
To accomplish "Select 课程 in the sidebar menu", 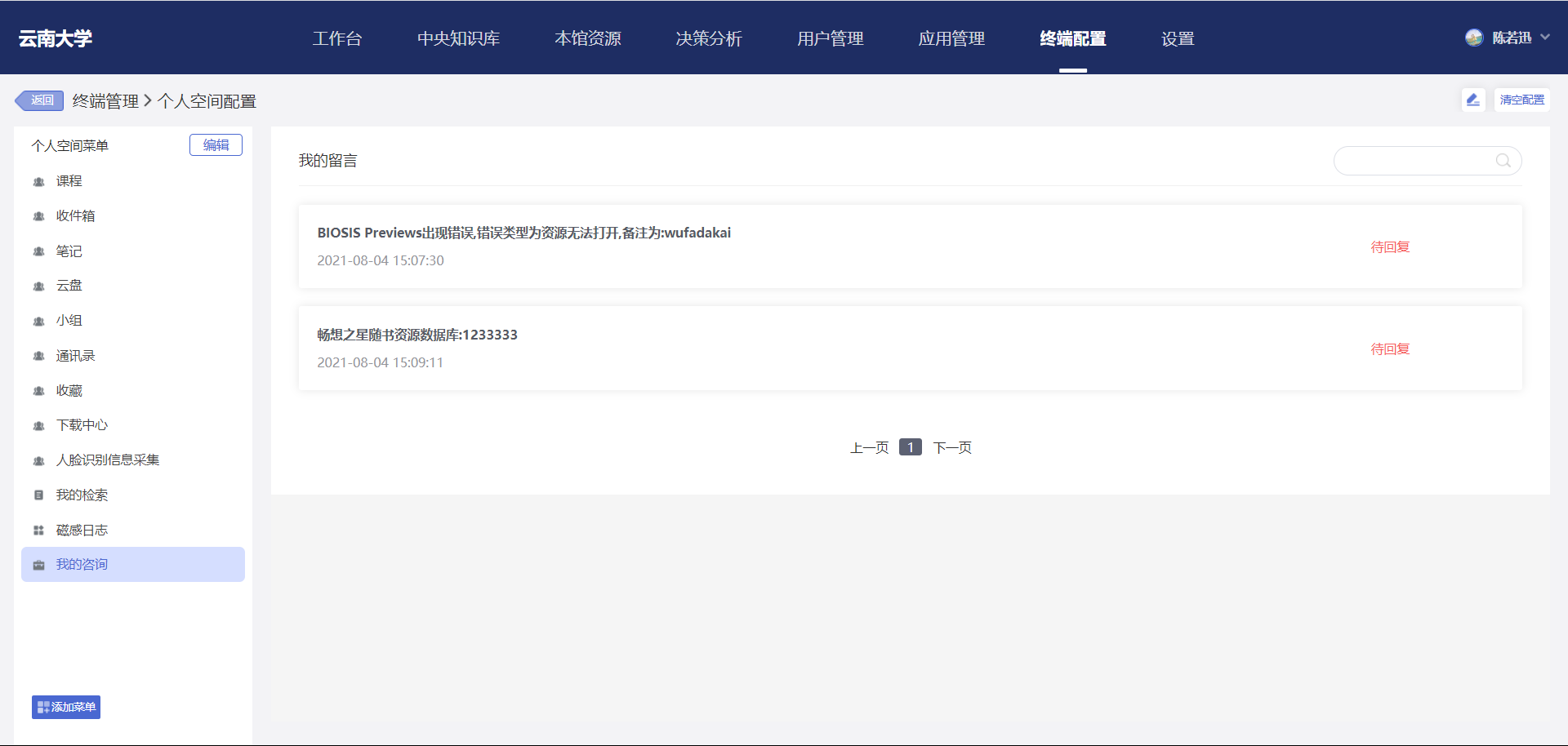I will coord(133,181).
